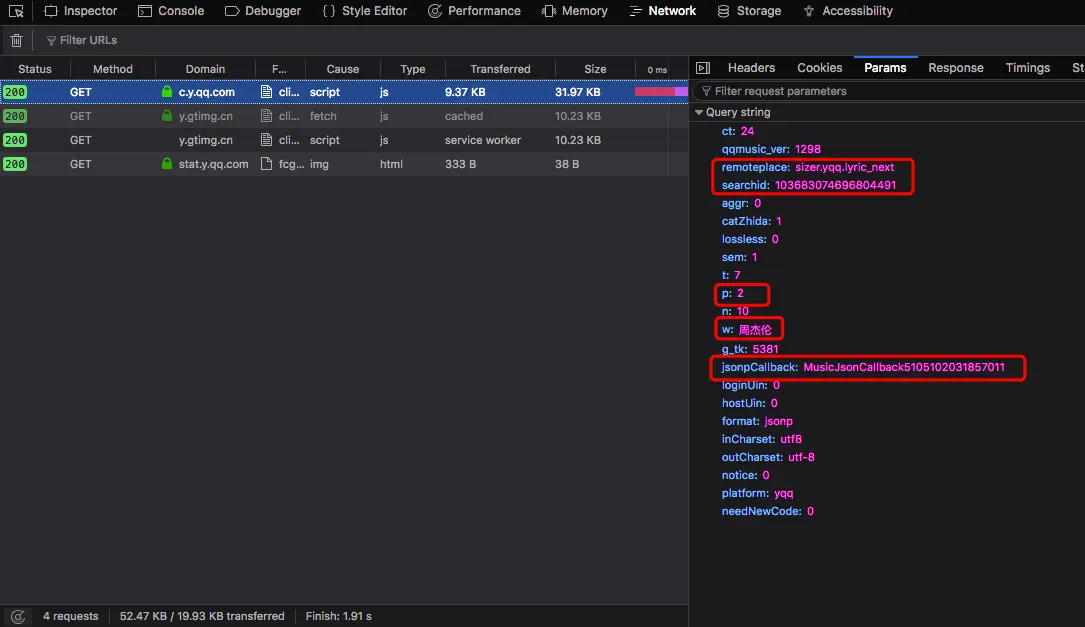Image resolution: width=1085 pixels, height=627 pixels.
Task: Open the Style Editor panel
Action: pyautogui.click(x=365, y=11)
